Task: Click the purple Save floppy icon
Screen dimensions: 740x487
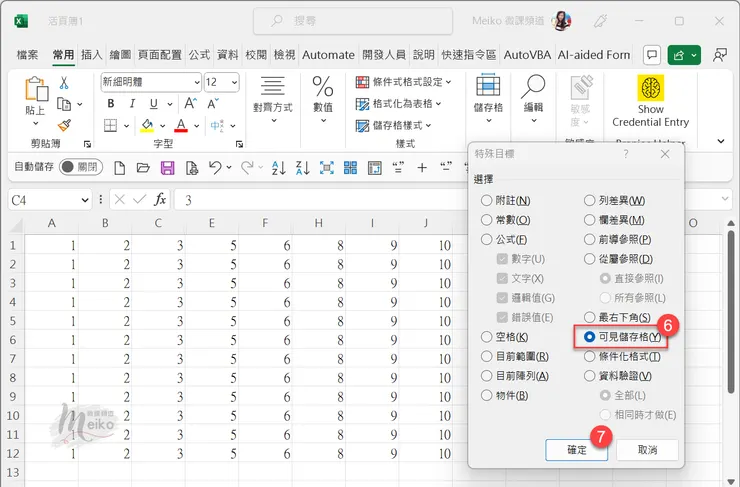Action: coord(168,168)
